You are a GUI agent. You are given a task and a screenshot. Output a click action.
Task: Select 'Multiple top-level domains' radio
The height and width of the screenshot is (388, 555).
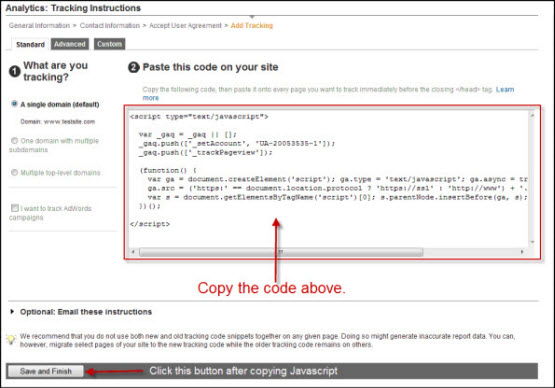pyautogui.click(x=15, y=172)
